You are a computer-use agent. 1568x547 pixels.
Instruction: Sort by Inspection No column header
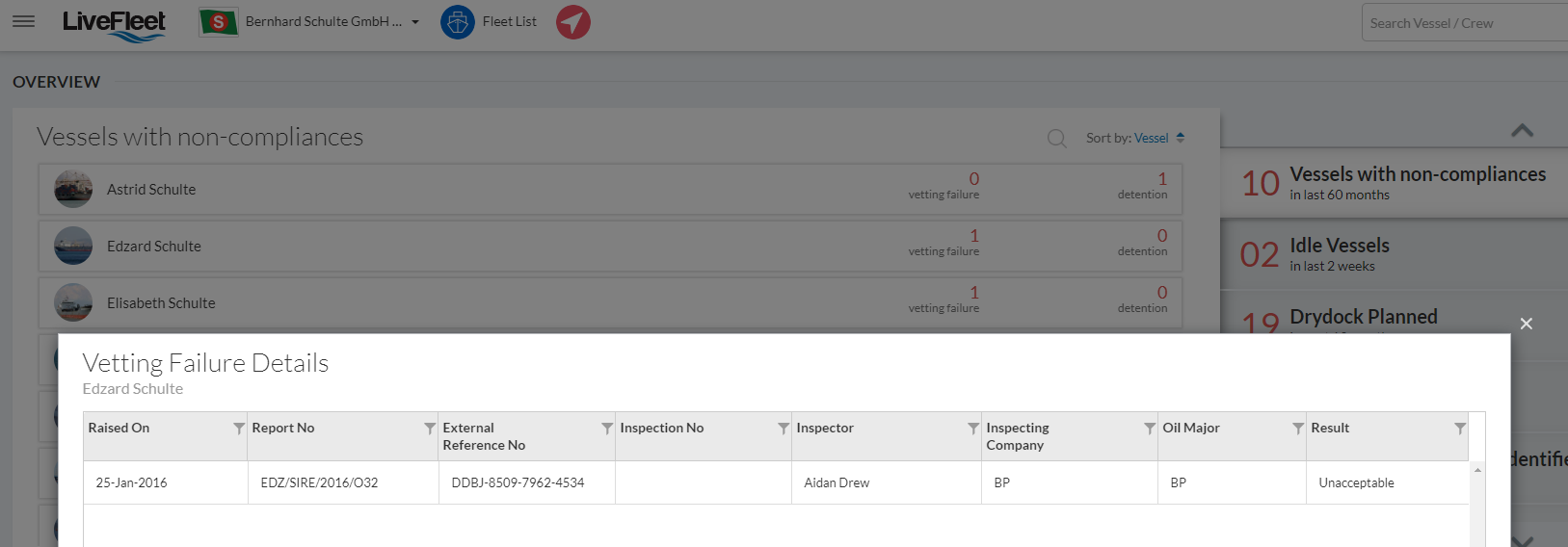[662, 428]
